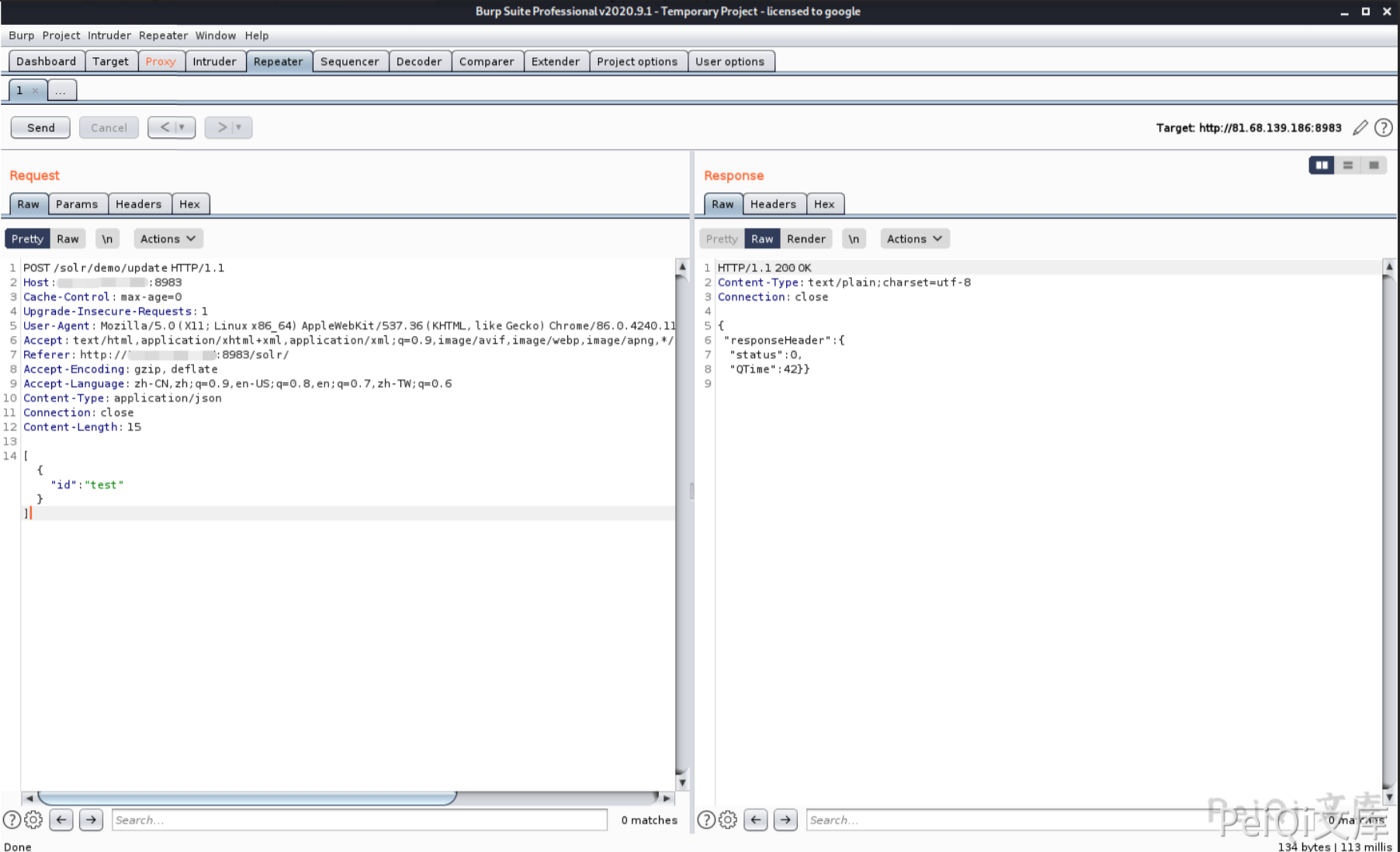Open the Intruder tab

click(214, 61)
